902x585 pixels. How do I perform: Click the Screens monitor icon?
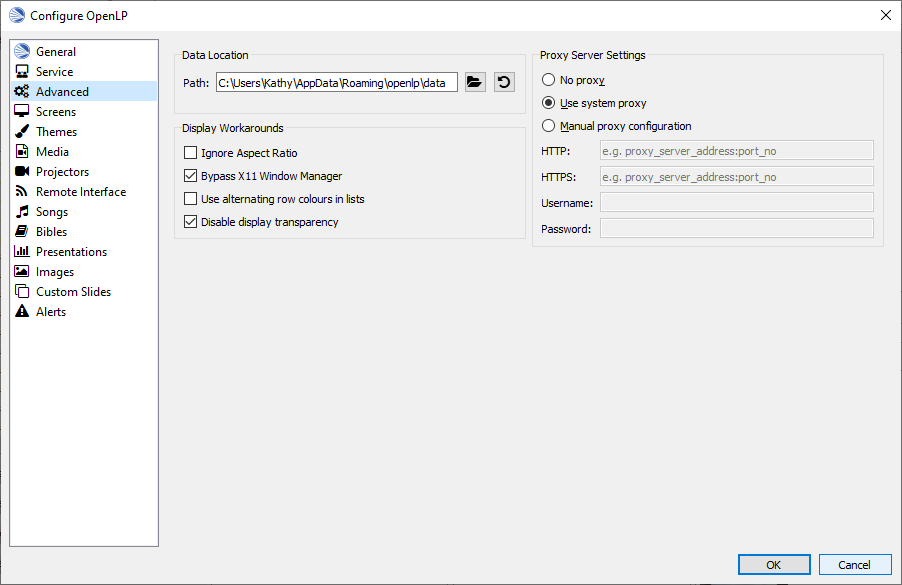(x=22, y=111)
